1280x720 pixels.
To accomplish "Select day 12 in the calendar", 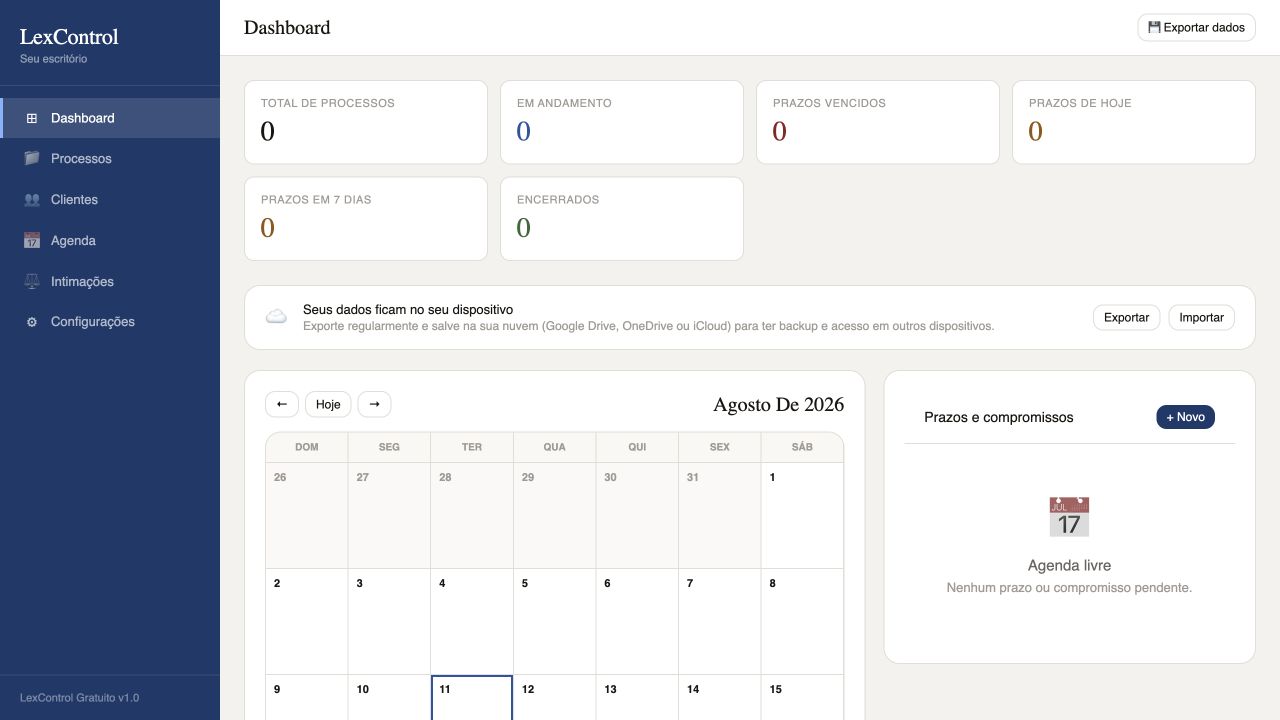I will [554, 698].
